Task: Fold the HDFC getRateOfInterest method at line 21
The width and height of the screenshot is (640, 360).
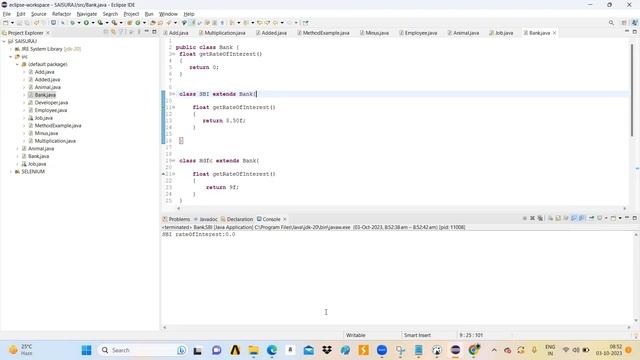Action: coord(173,174)
